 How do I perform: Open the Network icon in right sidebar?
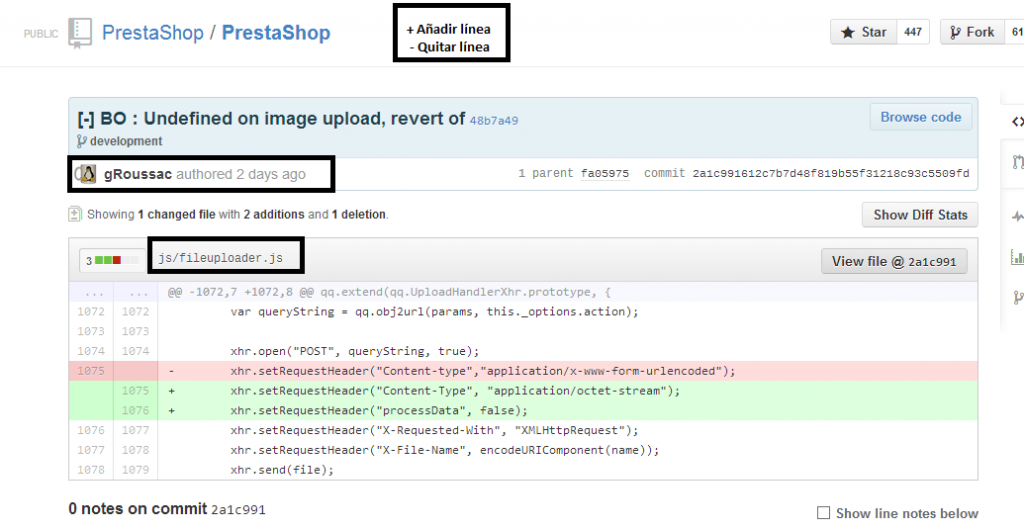coord(1017,297)
